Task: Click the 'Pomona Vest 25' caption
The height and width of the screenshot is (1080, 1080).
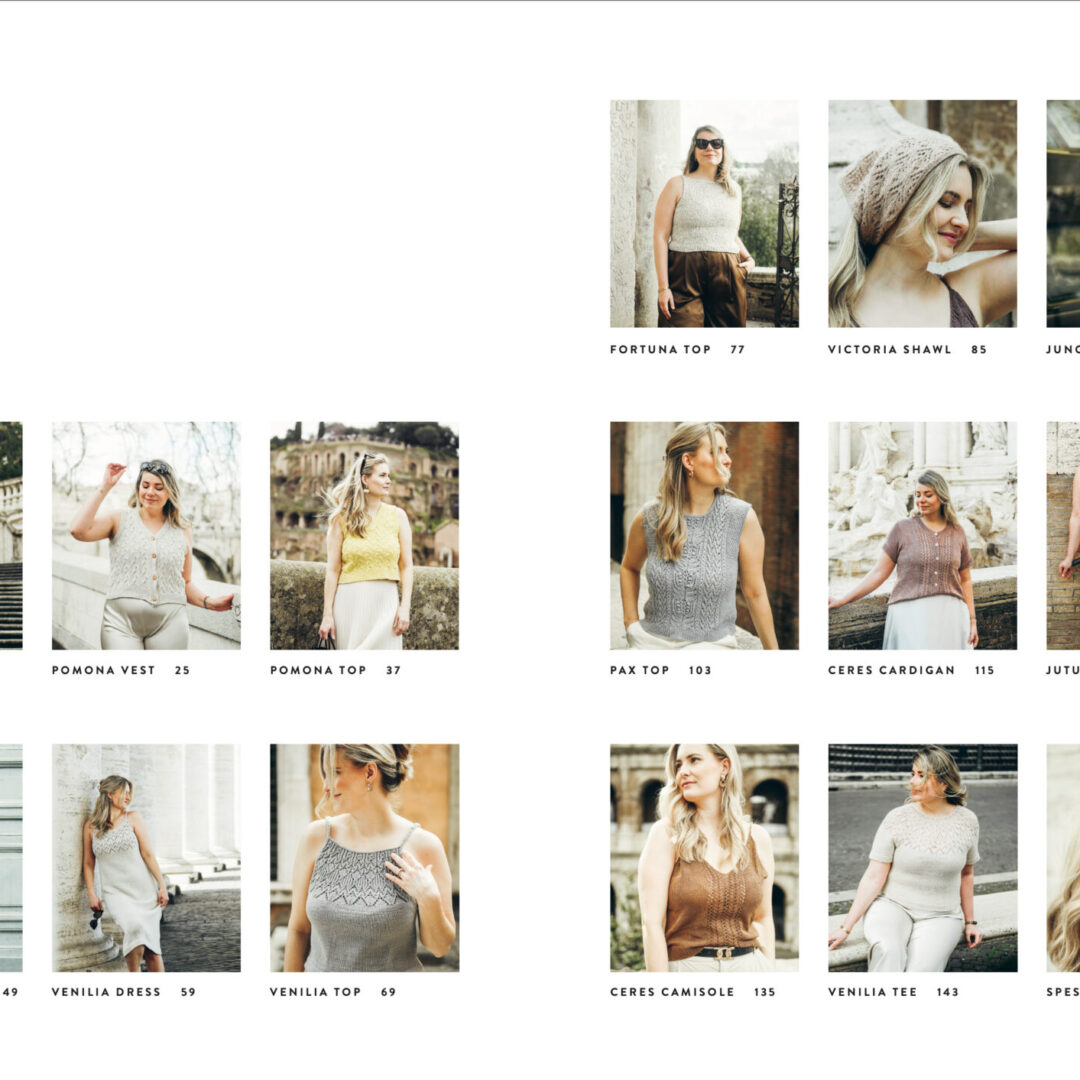Action: (x=120, y=670)
